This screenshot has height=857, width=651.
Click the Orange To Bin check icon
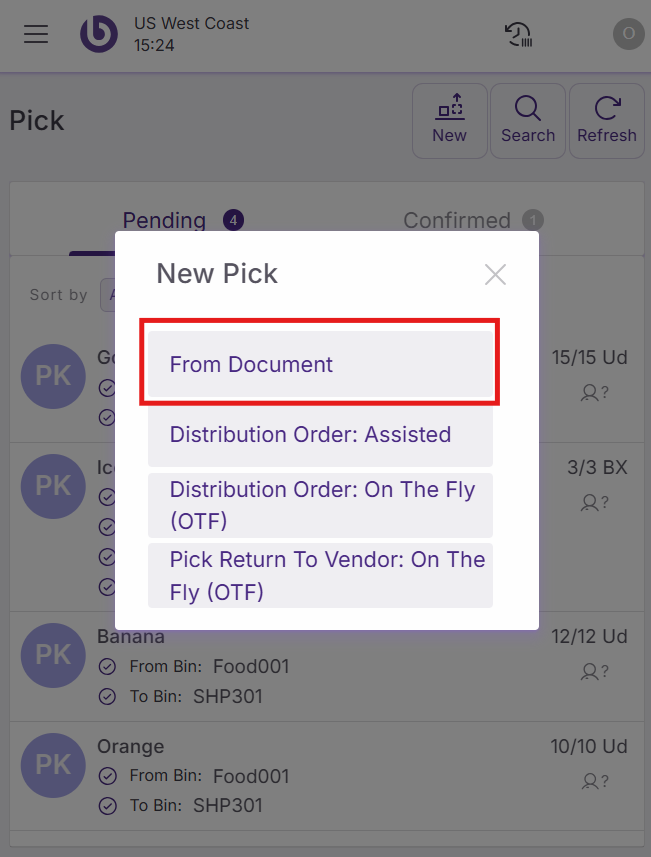point(108,806)
